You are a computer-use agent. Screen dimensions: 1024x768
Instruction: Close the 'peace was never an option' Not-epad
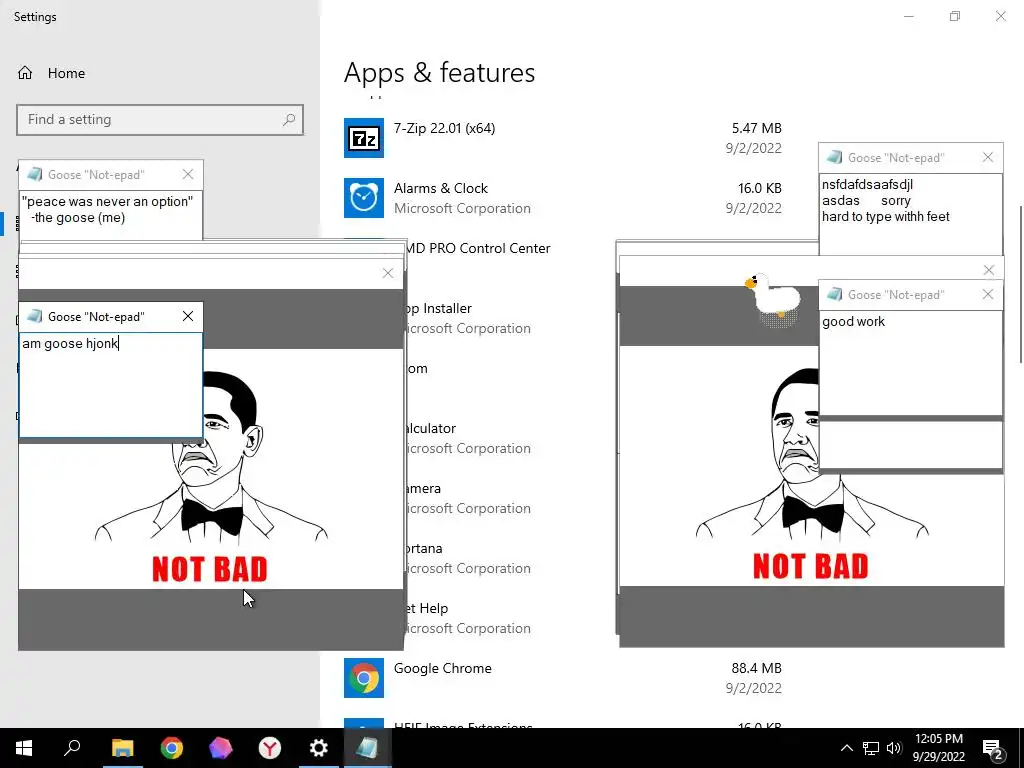tap(188, 174)
